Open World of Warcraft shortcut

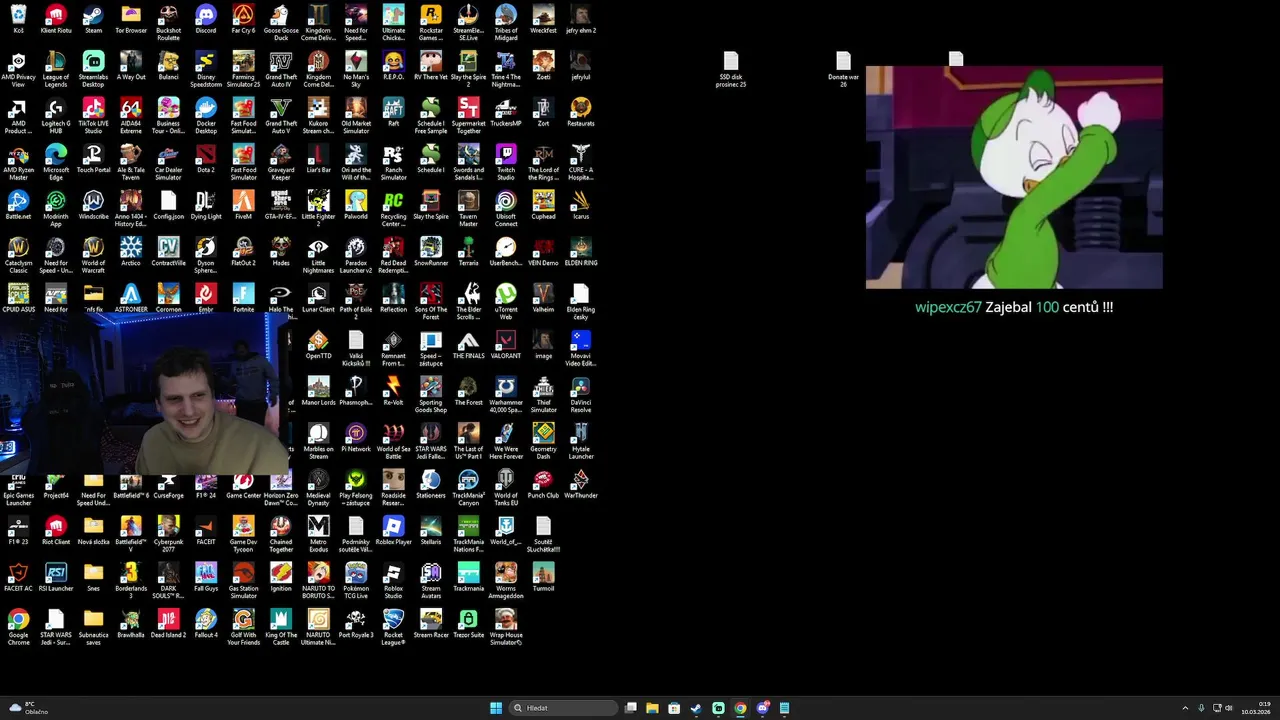[93, 255]
